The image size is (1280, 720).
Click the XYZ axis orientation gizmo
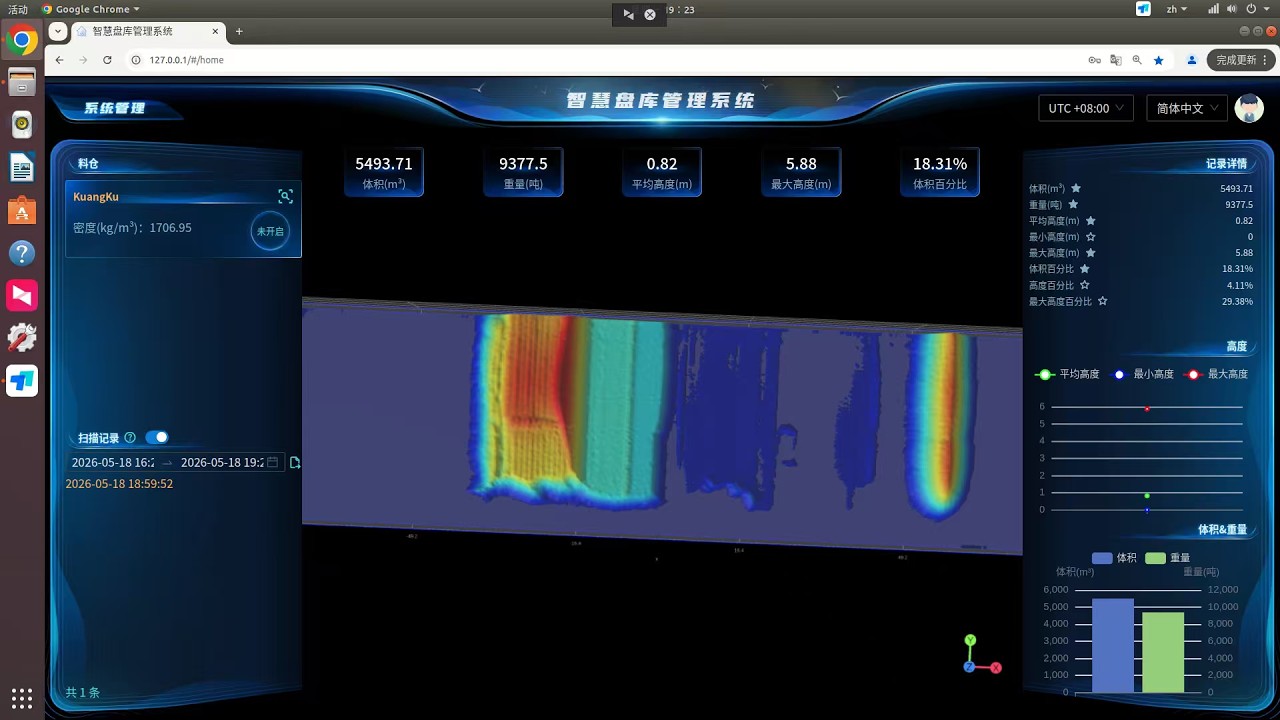tap(980, 654)
